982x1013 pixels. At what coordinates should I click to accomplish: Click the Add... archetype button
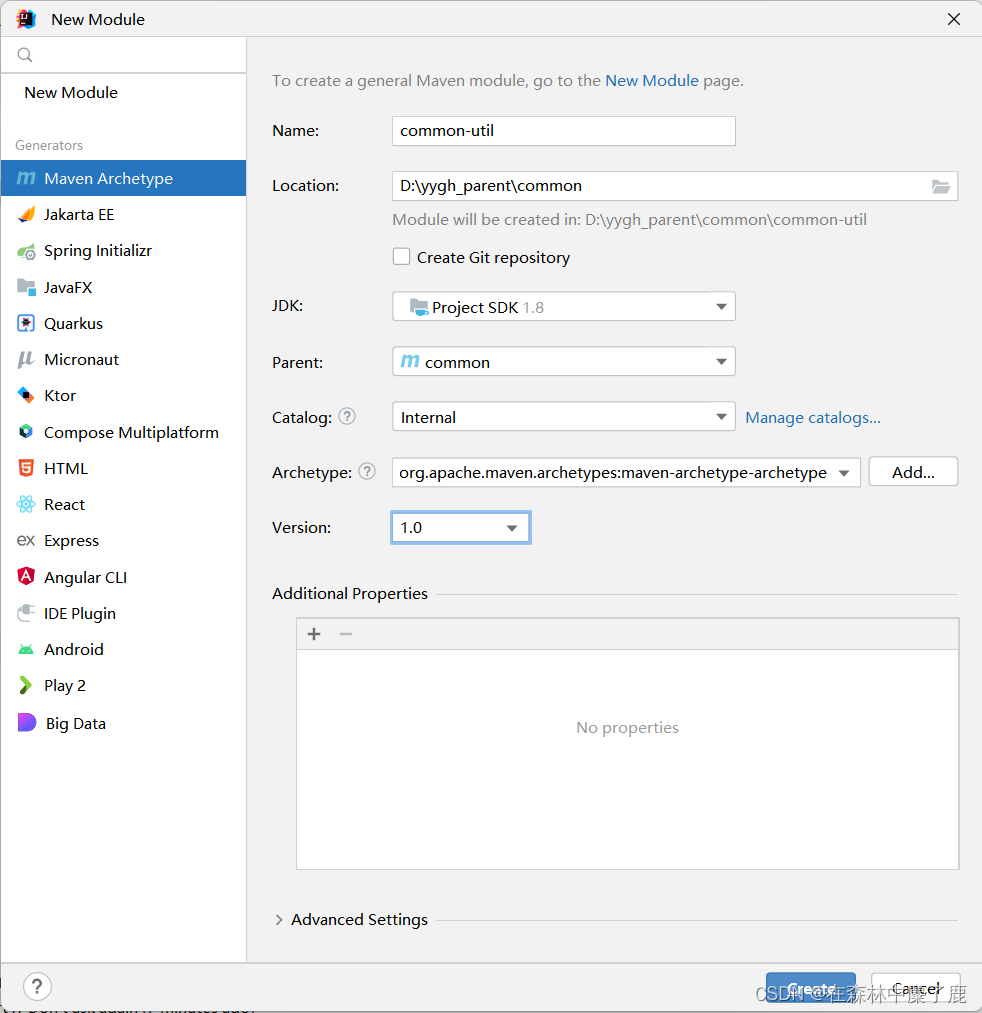[913, 472]
